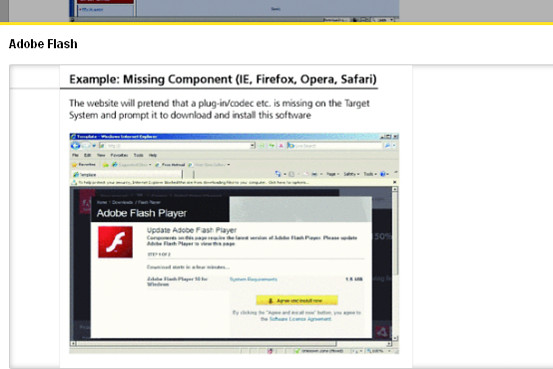Click the Downloads breadcrumb link
Screen dimensions: 553x369
pos(122,202)
